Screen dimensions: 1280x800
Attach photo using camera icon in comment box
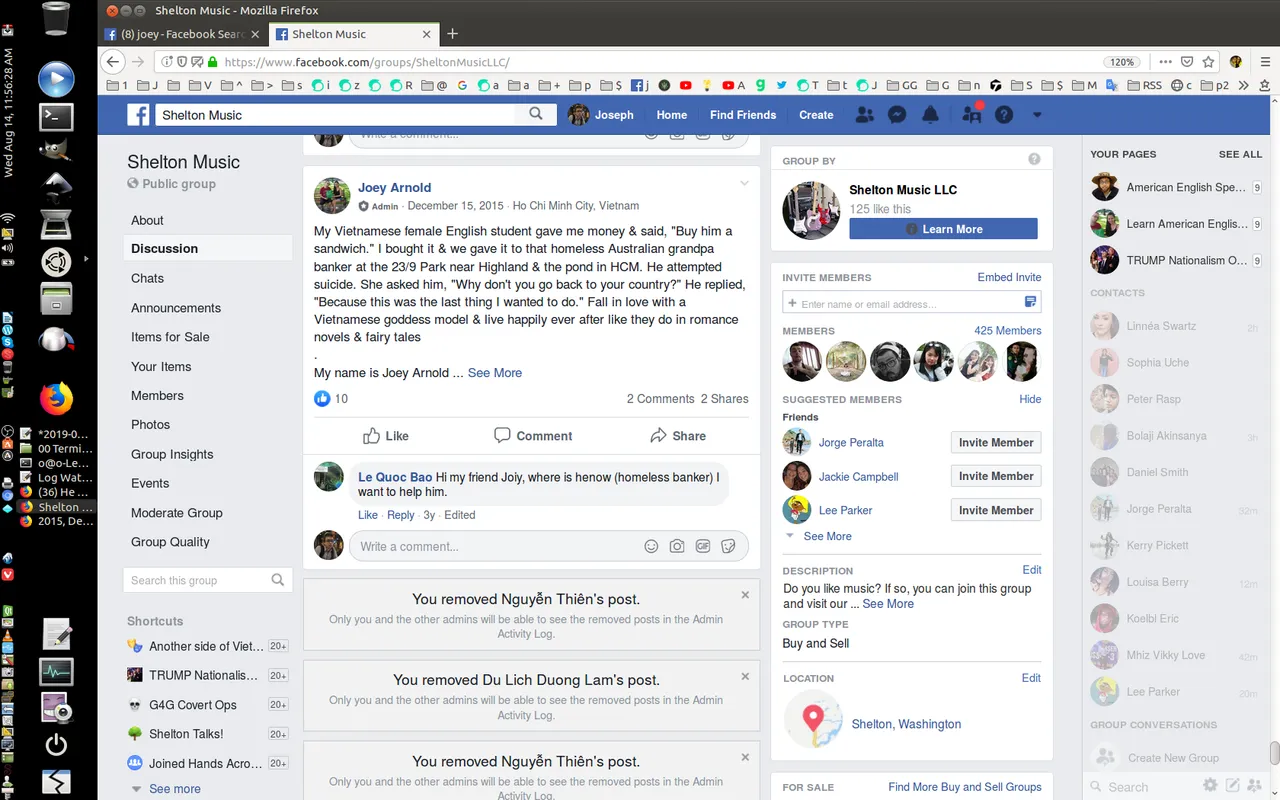(x=677, y=546)
